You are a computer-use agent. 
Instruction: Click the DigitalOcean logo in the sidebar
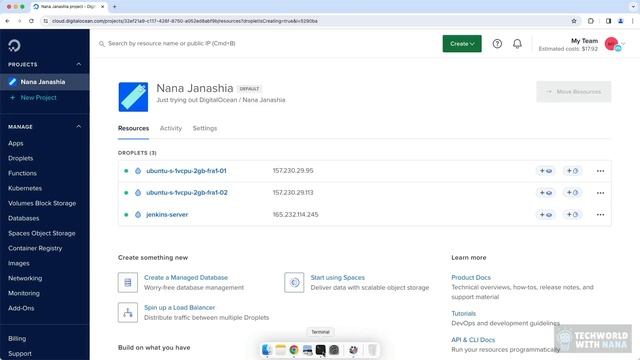pyautogui.click(x=14, y=45)
